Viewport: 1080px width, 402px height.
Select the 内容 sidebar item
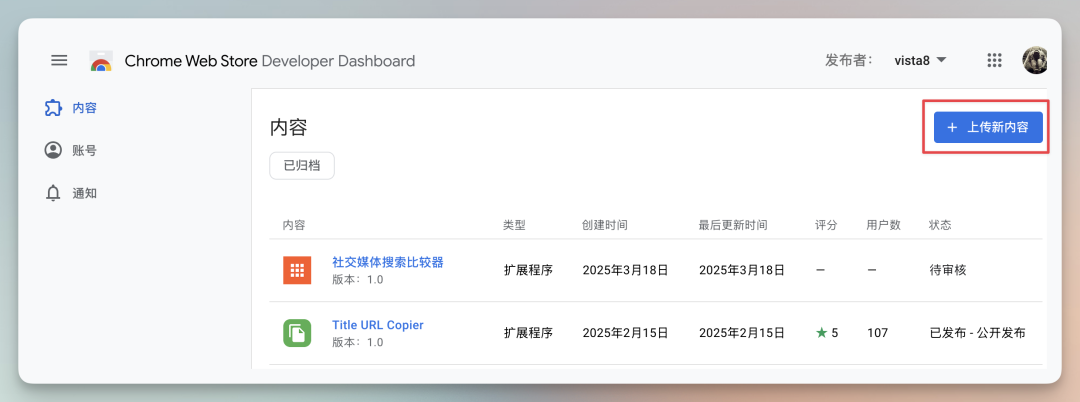point(71,108)
